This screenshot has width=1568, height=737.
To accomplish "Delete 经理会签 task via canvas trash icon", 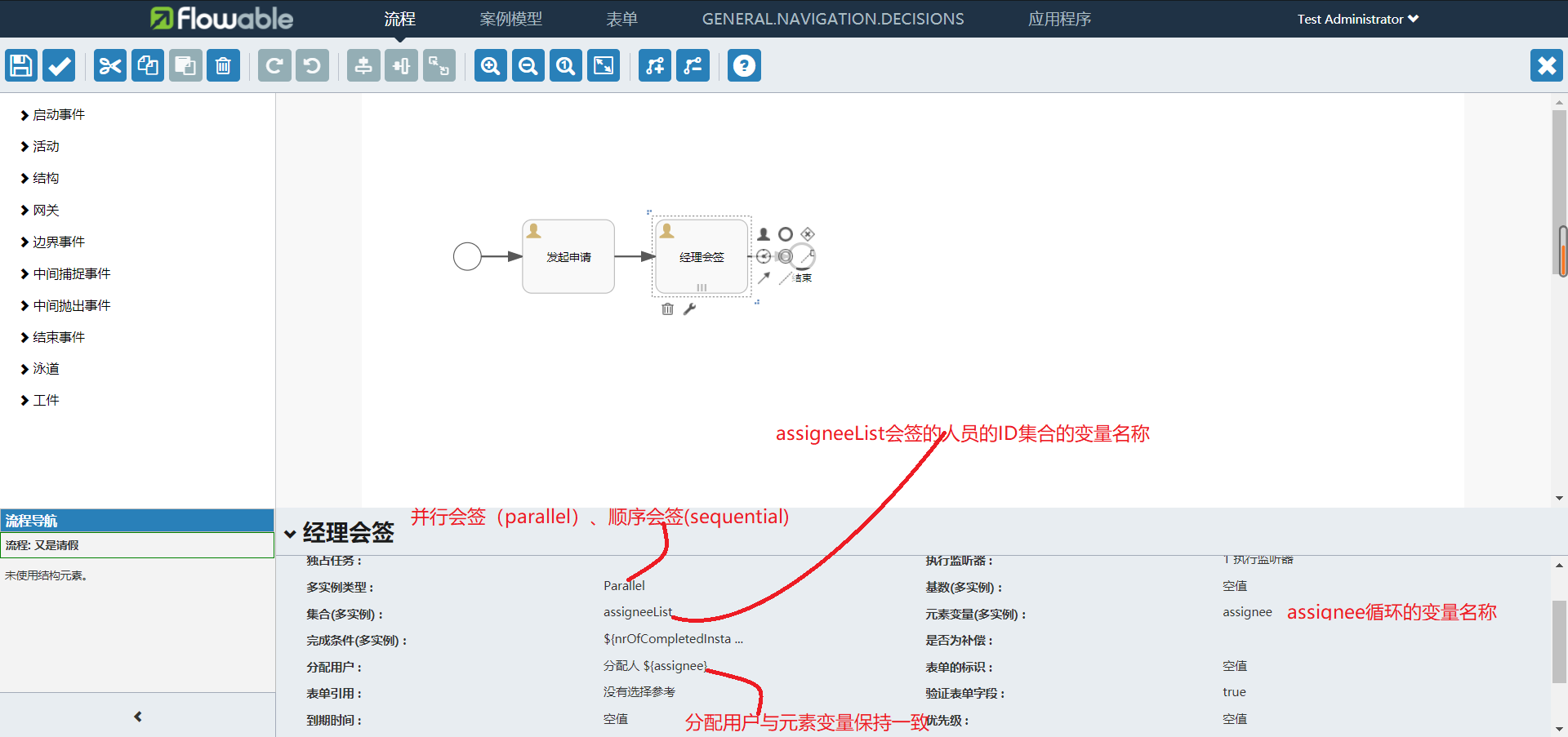I will 667,309.
